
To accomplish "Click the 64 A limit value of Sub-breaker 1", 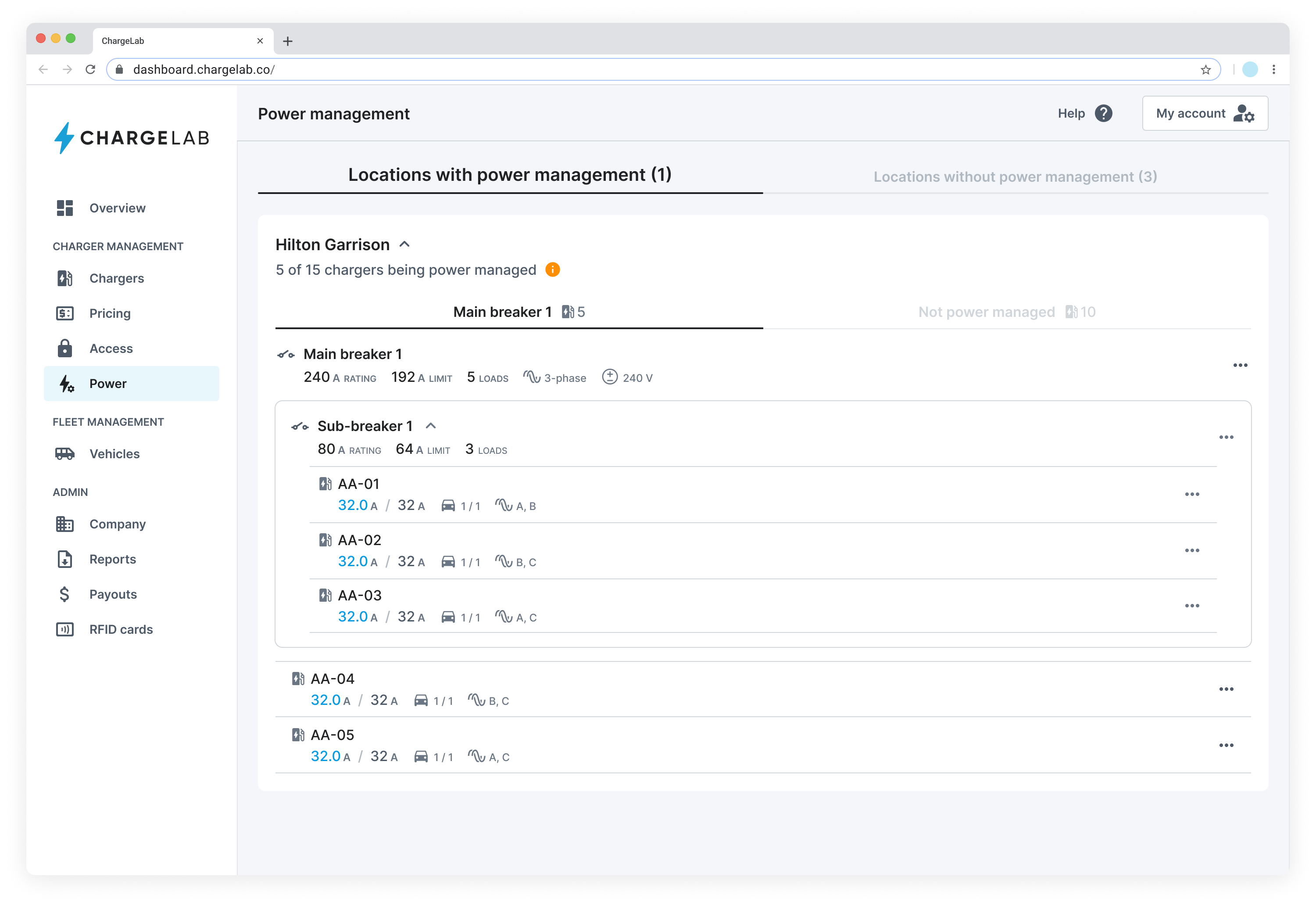I will (x=423, y=450).
